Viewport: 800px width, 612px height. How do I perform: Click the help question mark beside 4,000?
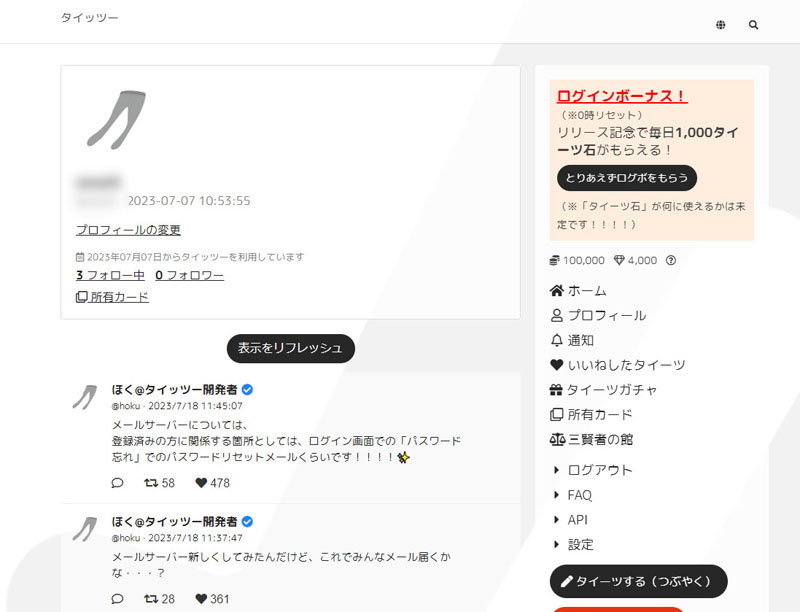click(671, 260)
